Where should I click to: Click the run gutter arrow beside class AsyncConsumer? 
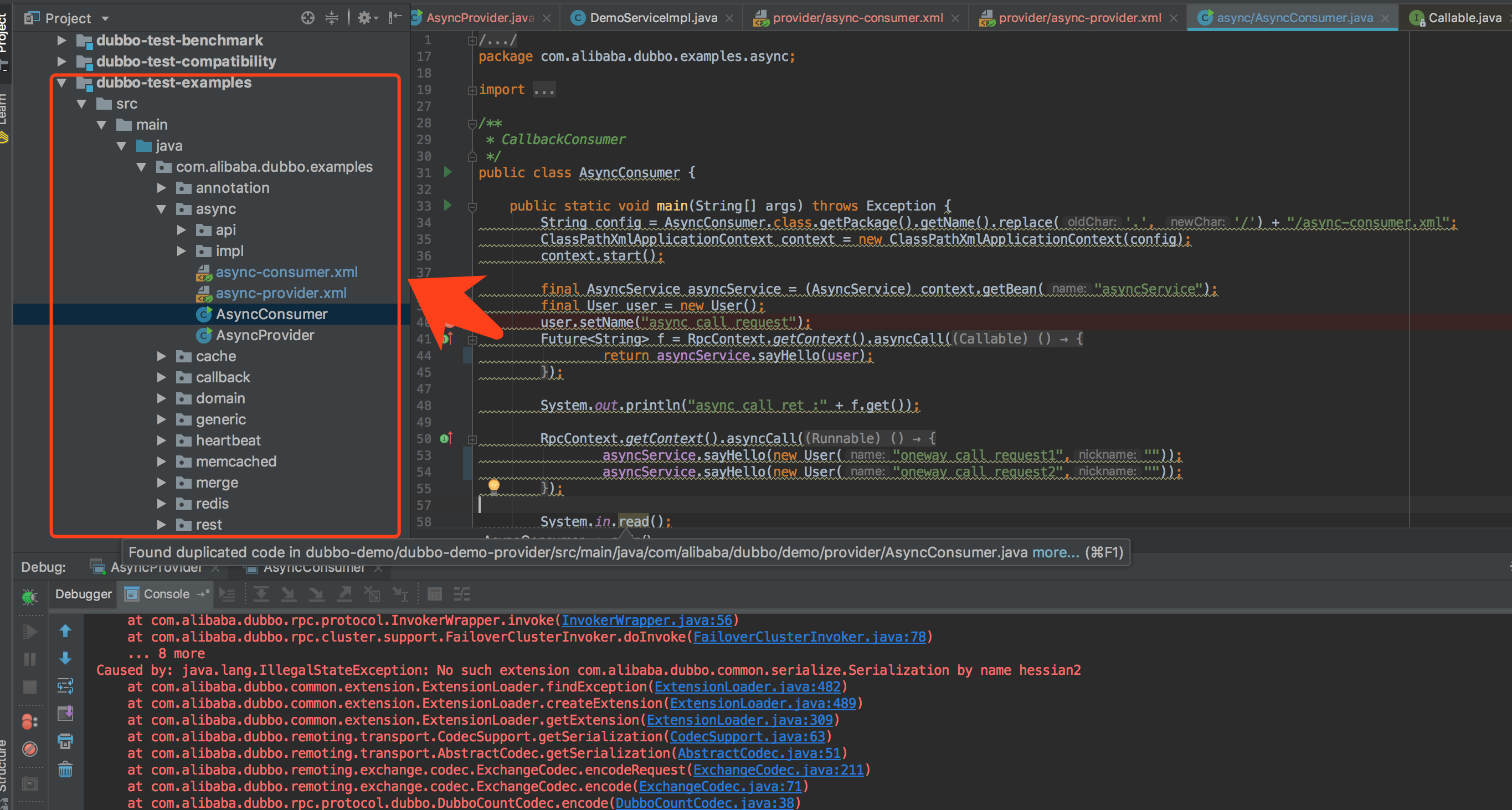(x=448, y=172)
